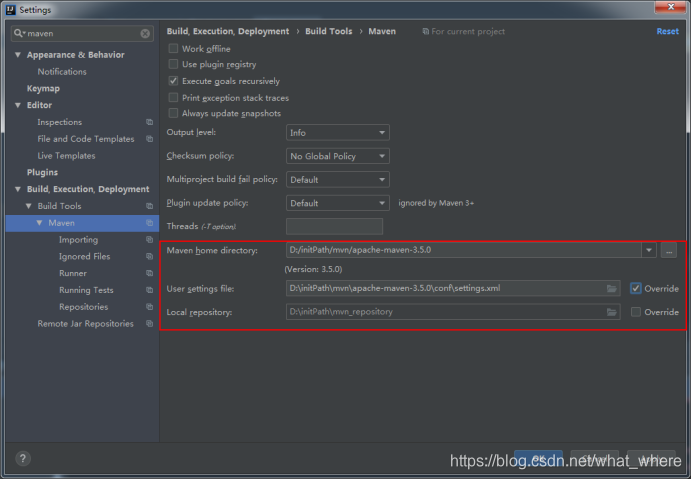Open the help question mark

tap(23, 458)
